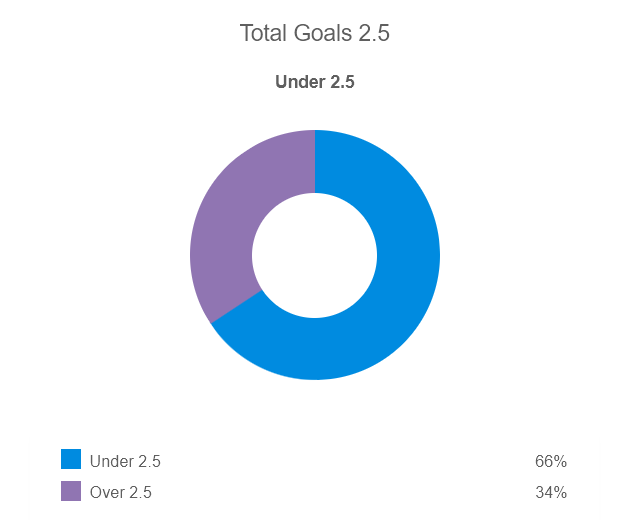The height and width of the screenshot is (520, 625).
Task: Click the 66% legend value
Action: coord(551,462)
